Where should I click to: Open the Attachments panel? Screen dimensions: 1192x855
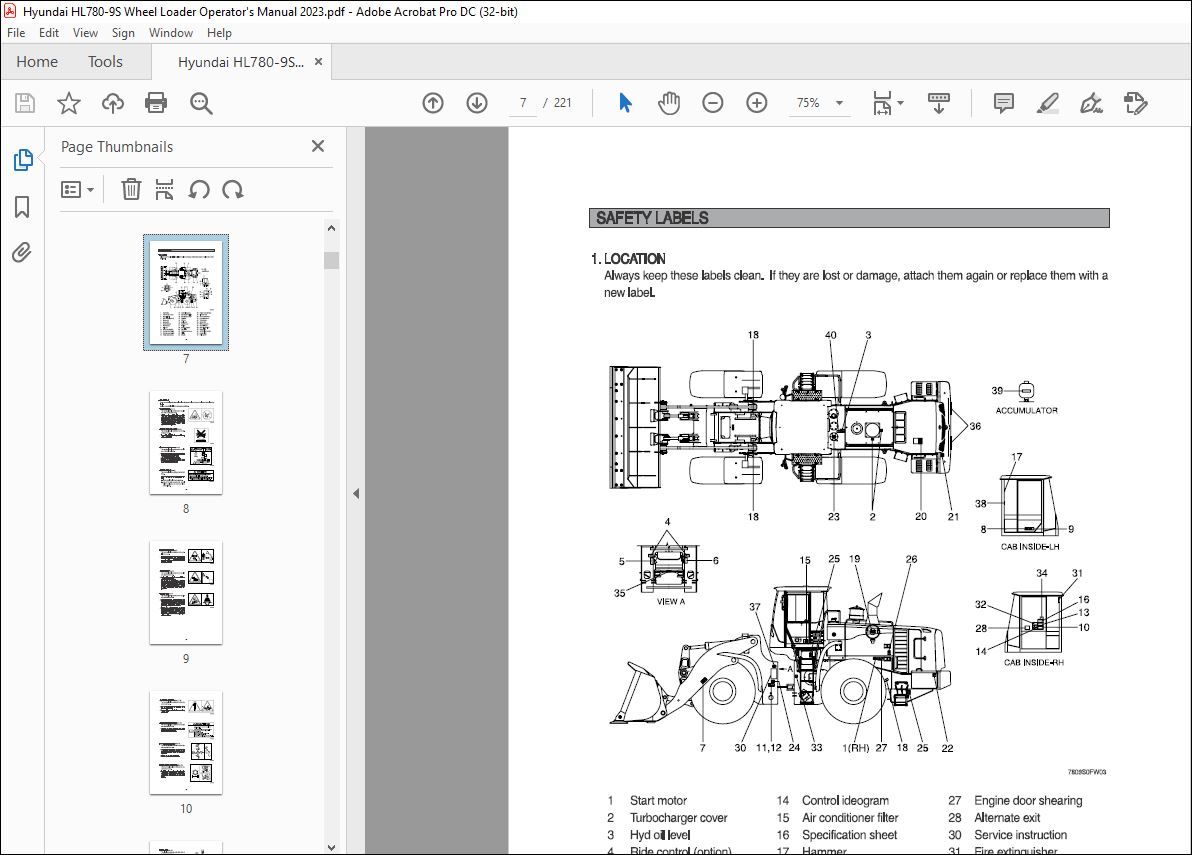point(22,252)
